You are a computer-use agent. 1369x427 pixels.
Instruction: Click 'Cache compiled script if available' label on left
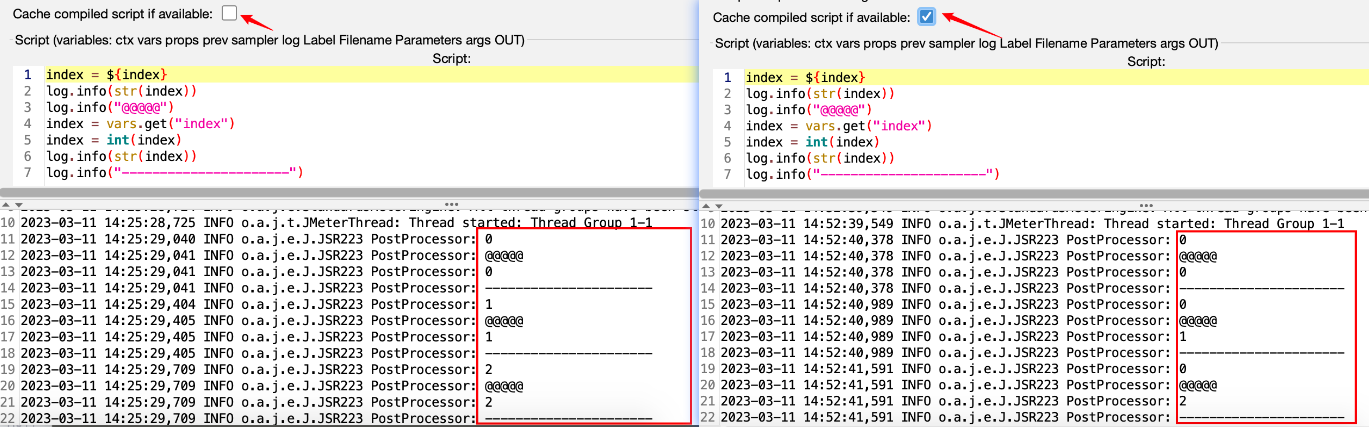pos(111,12)
